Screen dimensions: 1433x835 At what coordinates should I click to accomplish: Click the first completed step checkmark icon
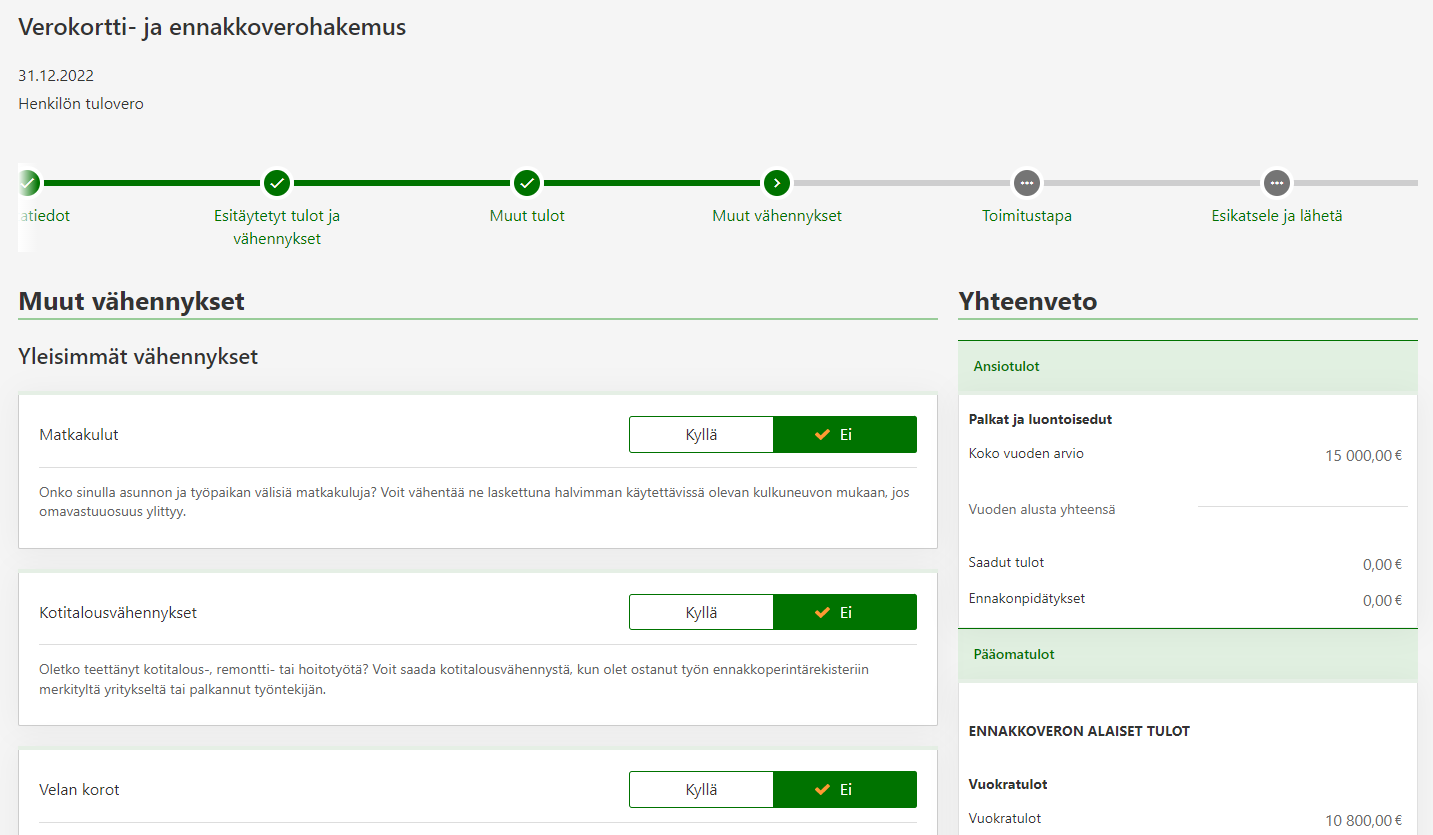tap(28, 183)
